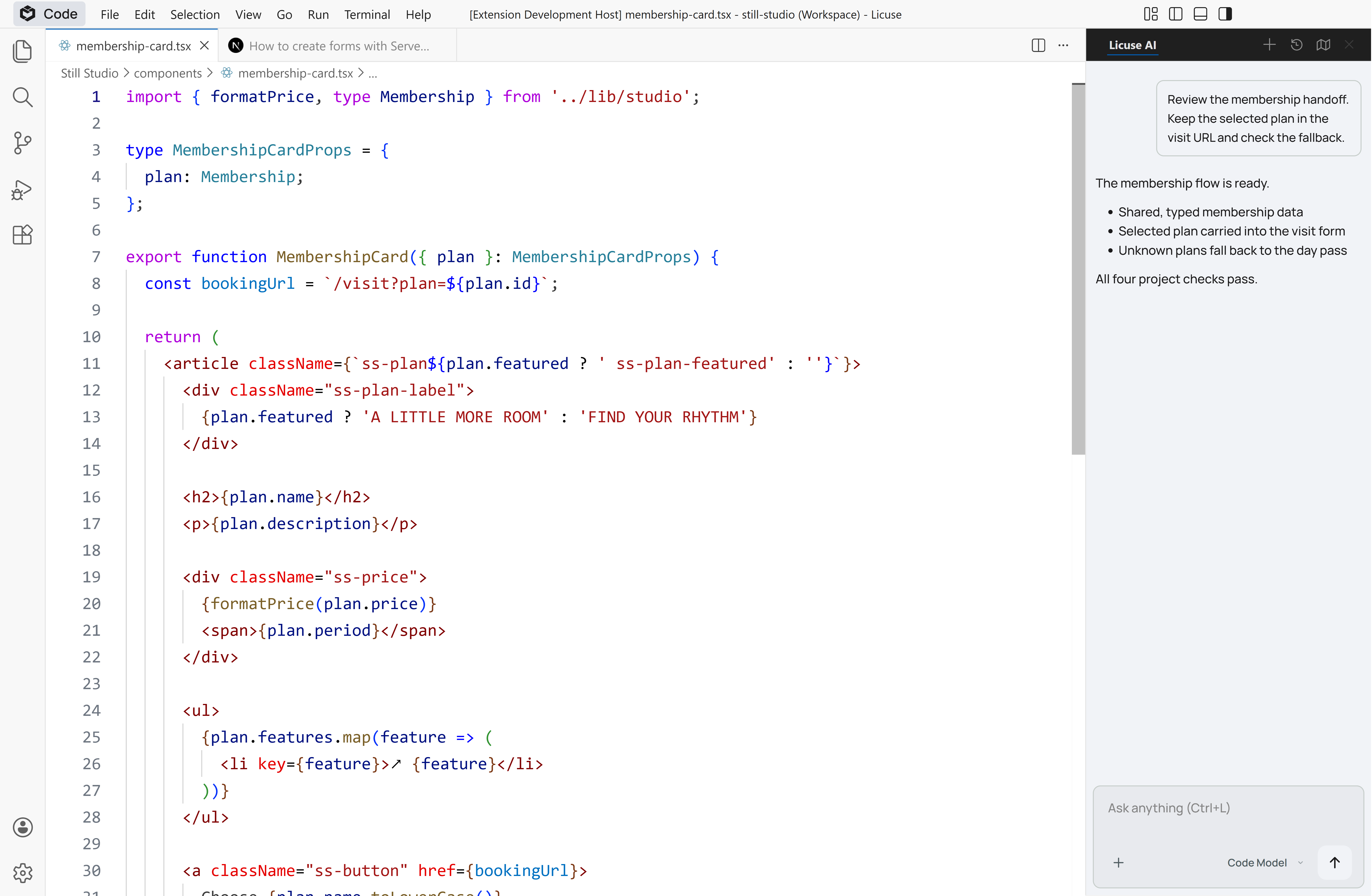Show Licuse AI chat history
Screen dimensions: 1372x896
[1296, 45]
